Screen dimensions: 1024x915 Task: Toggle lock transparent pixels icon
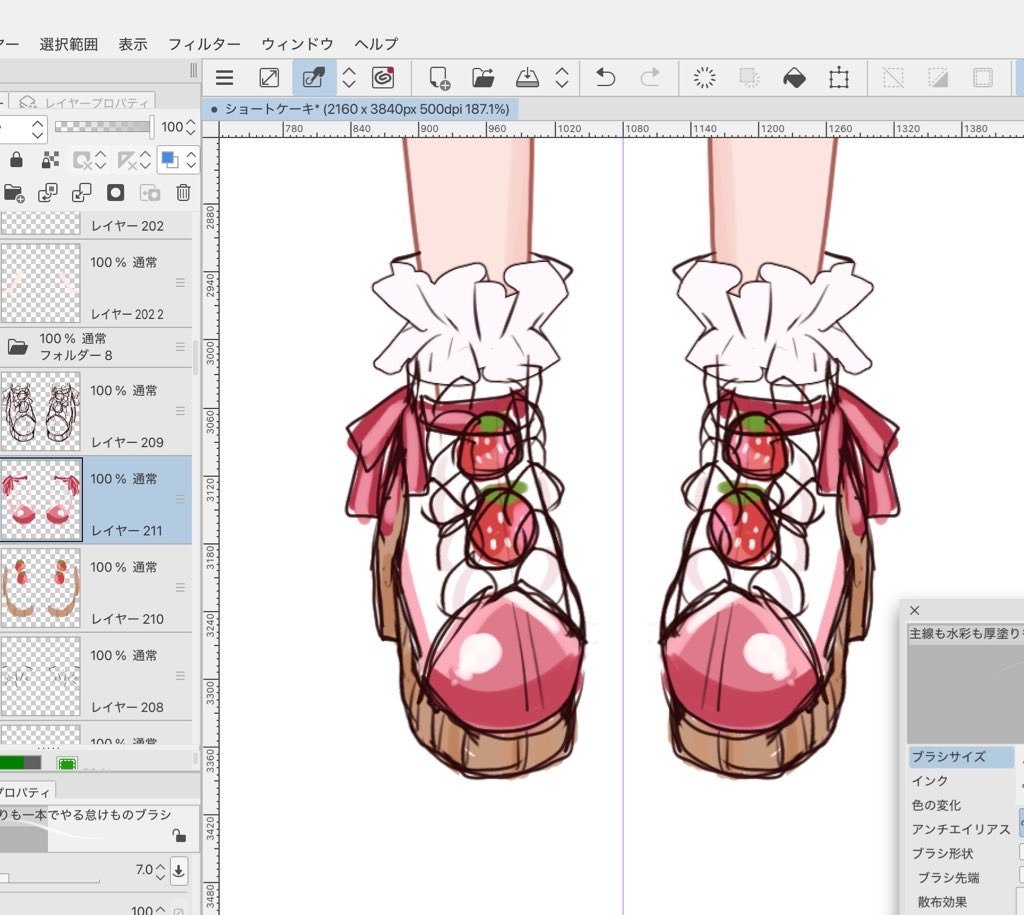[x=49, y=160]
